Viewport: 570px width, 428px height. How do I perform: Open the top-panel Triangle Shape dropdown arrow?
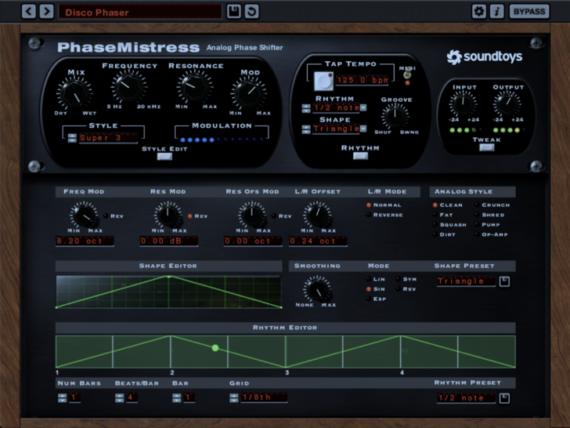(363, 129)
